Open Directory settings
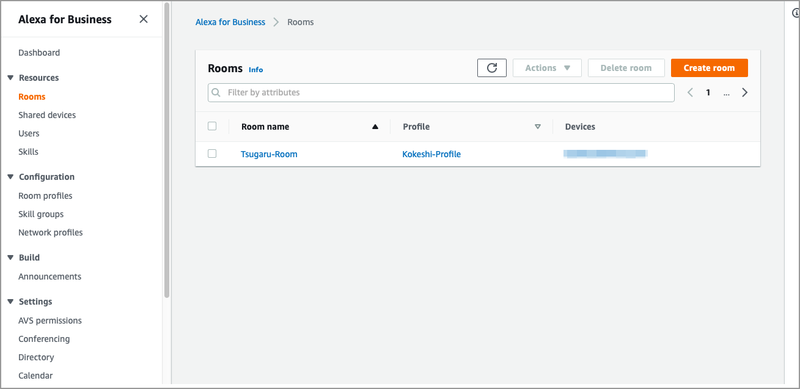800x389 pixels. [x=36, y=357]
